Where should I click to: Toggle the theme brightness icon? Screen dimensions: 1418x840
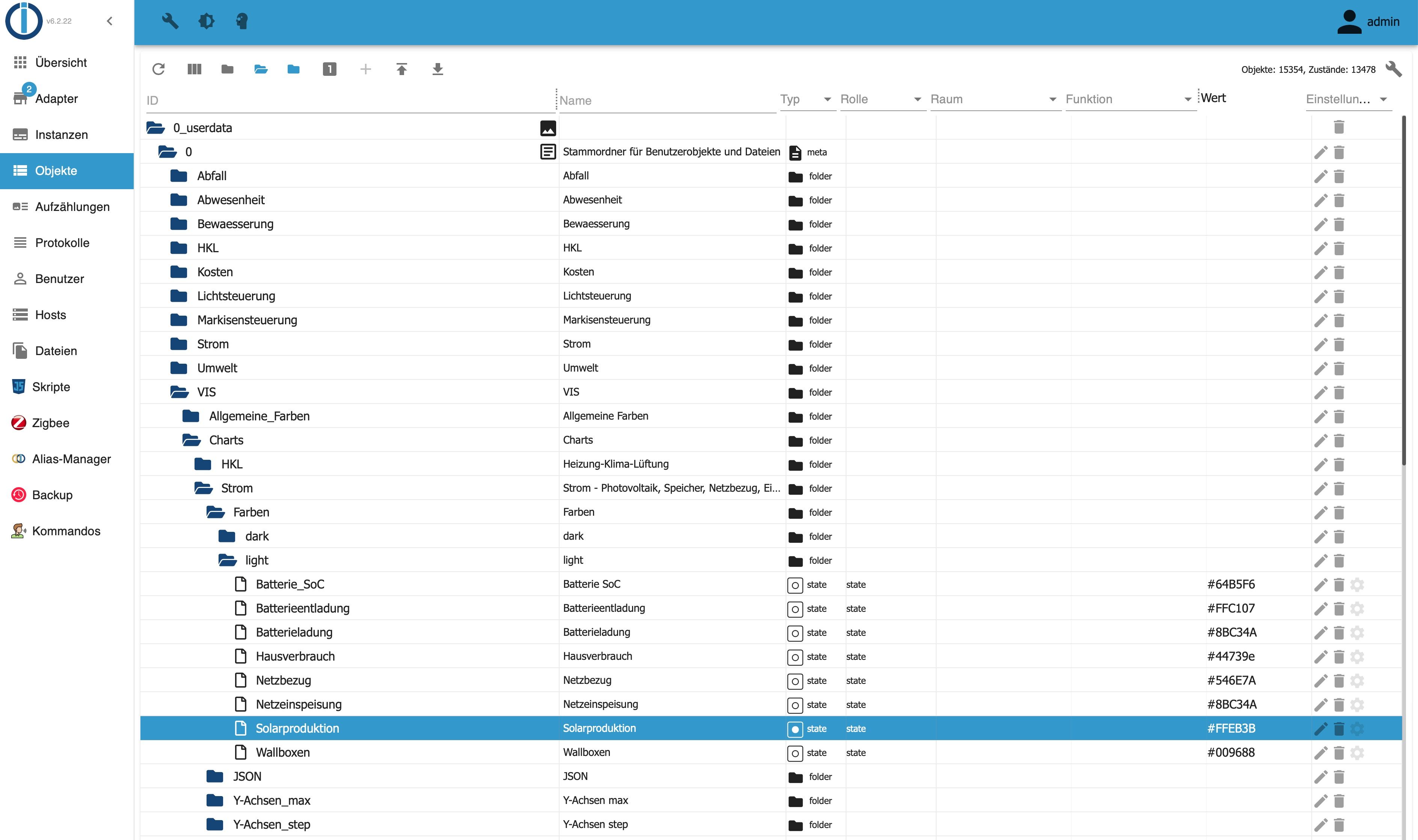pyautogui.click(x=206, y=21)
